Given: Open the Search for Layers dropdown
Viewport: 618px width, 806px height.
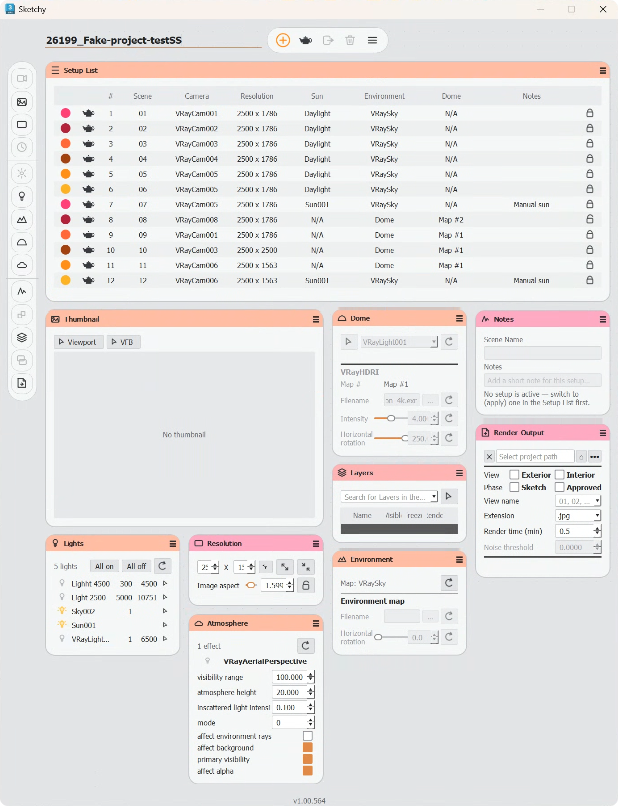Looking at the screenshot, I should click(389, 497).
